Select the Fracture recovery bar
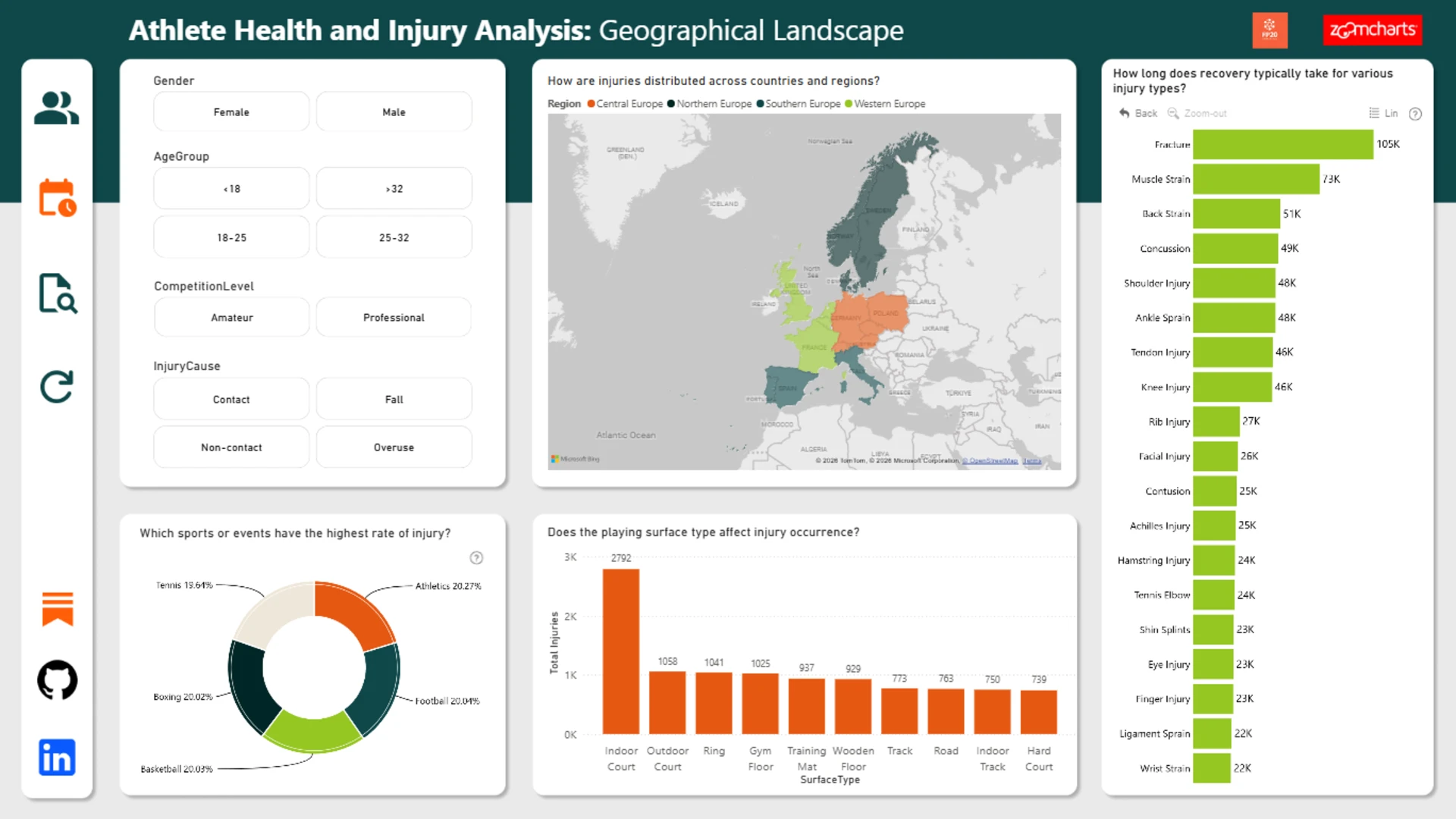The image size is (1456, 819). click(1283, 144)
